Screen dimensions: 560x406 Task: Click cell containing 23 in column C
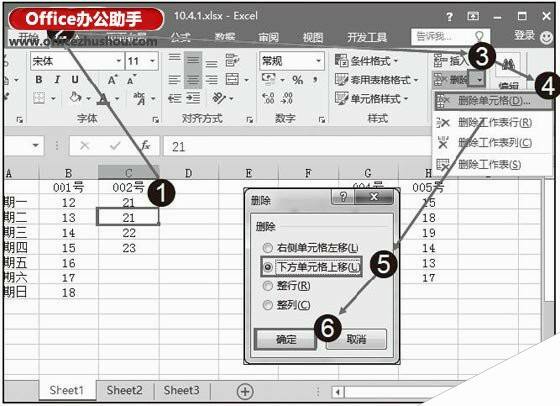tap(129, 248)
